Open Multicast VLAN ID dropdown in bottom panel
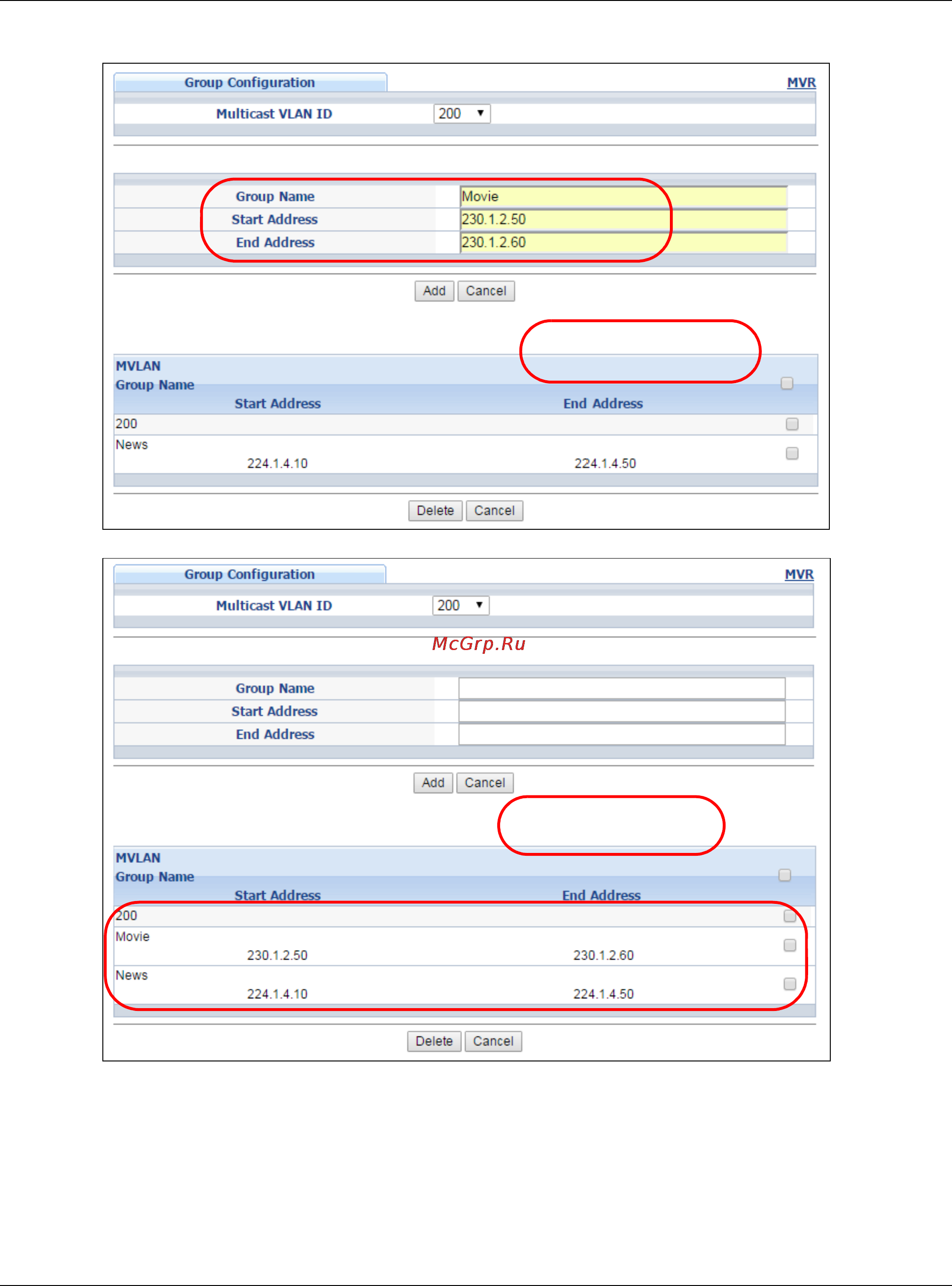This screenshot has height=1286, width=952. [x=460, y=606]
